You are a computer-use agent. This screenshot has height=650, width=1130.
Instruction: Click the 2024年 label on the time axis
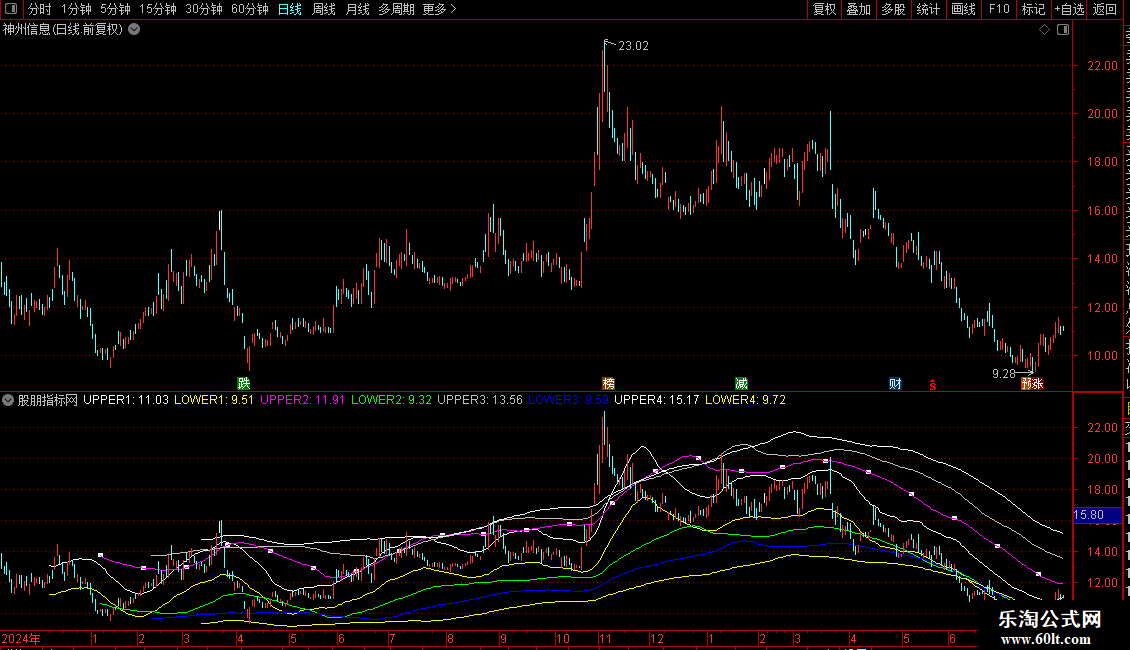[22, 639]
